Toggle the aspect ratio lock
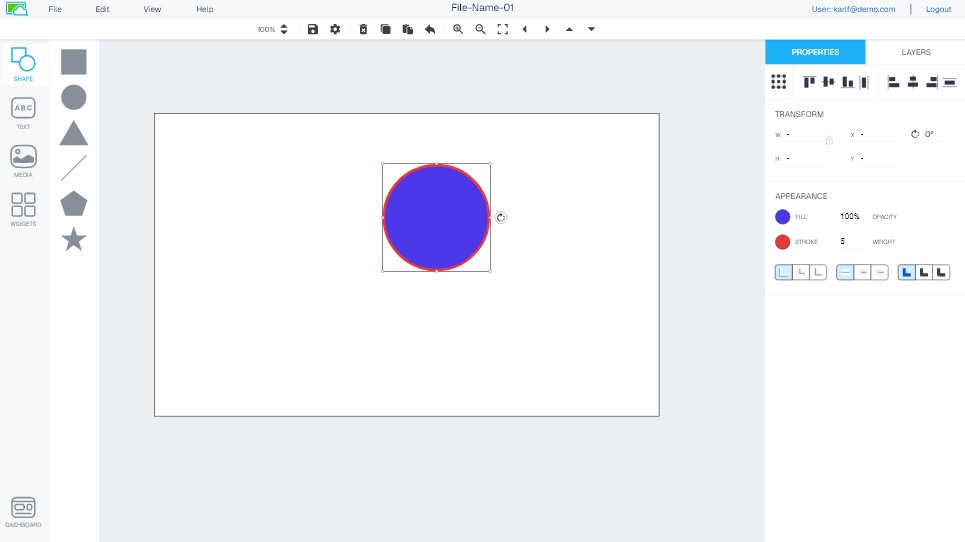This screenshot has width=965, height=542. (x=829, y=141)
